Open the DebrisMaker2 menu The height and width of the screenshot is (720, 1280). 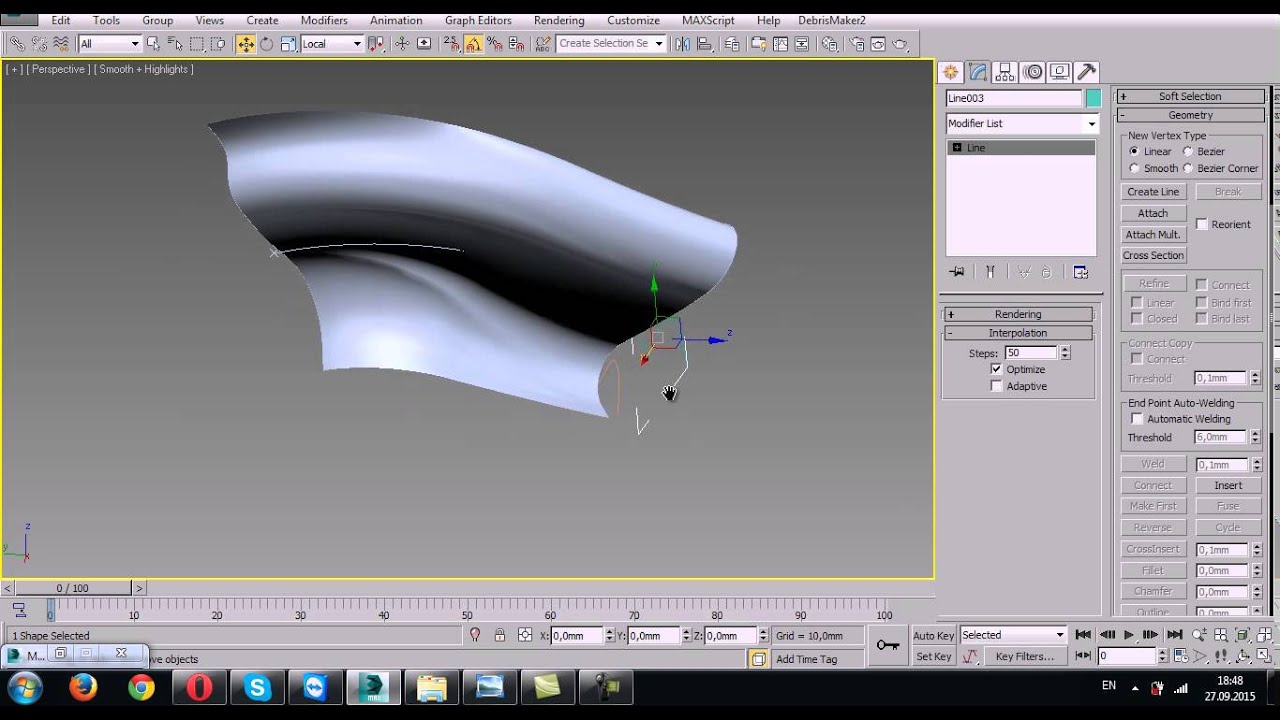pos(832,20)
